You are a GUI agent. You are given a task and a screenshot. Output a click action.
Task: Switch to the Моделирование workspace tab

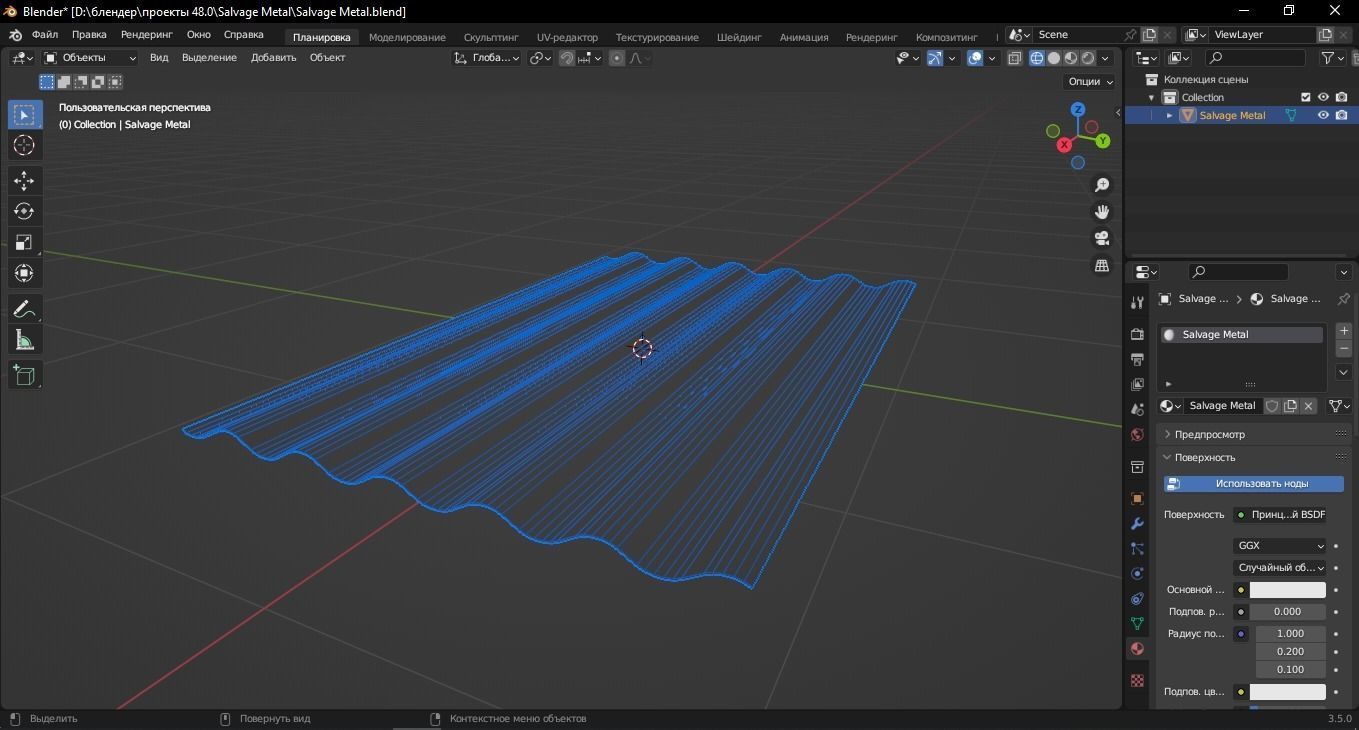pyautogui.click(x=407, y=37)
